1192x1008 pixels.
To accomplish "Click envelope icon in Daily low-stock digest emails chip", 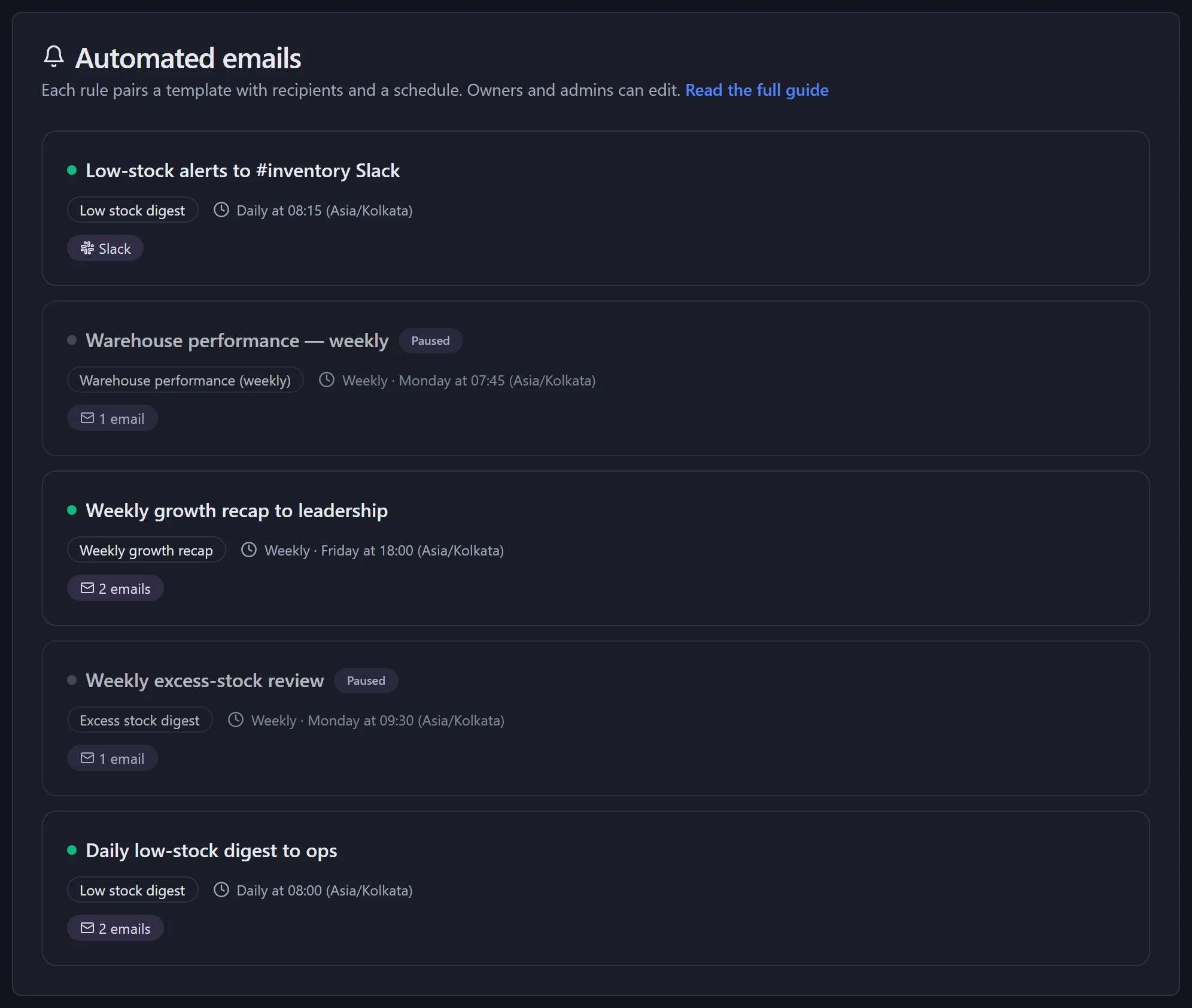I will [x=87, y=928].
